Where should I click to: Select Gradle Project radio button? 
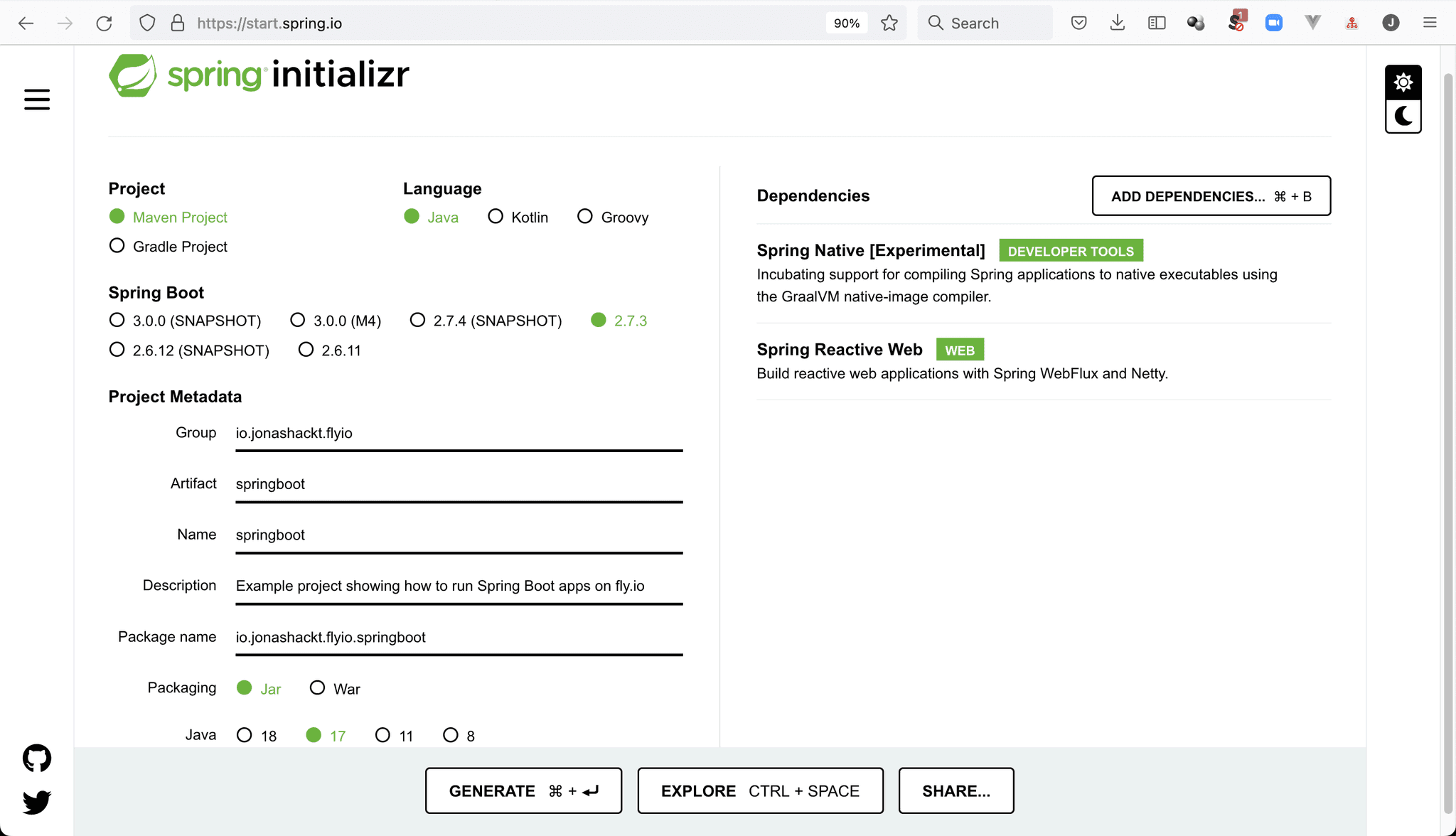click(117, 246)
